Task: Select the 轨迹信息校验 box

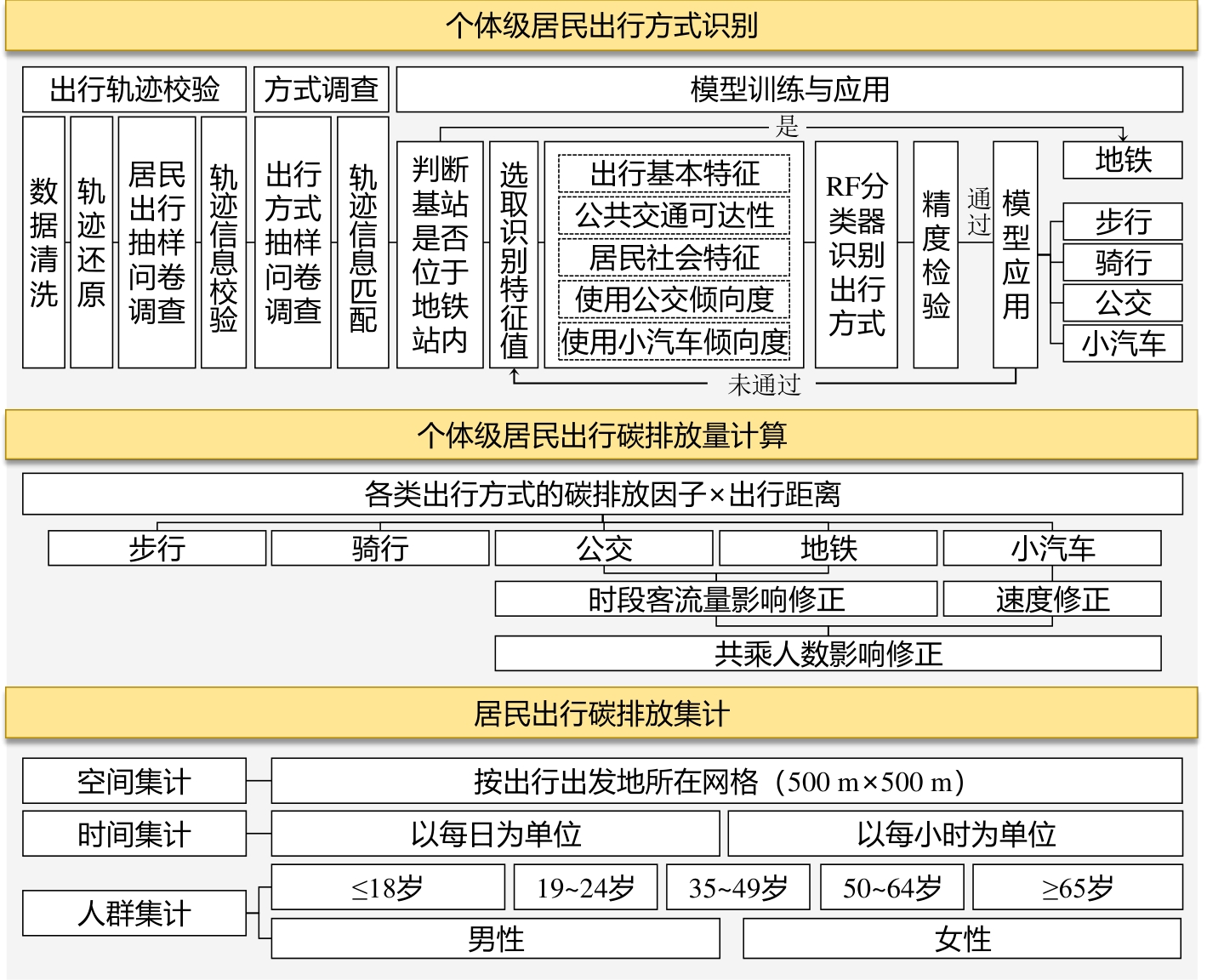Action: [224, 242]
